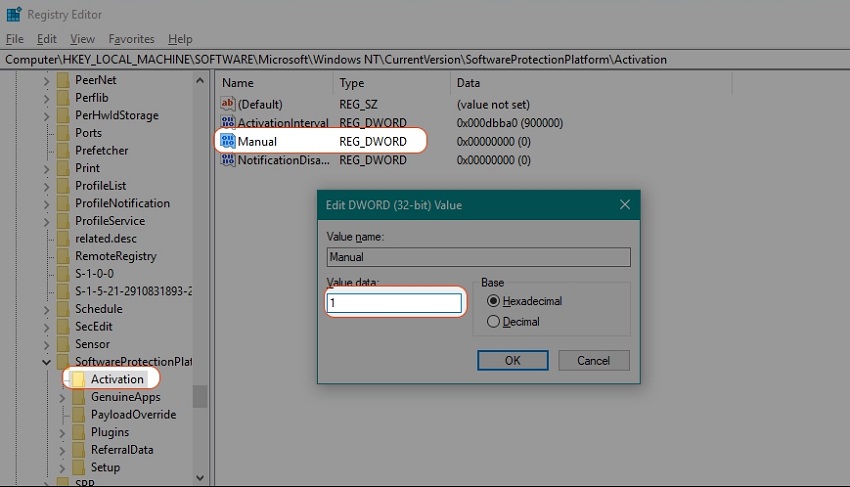Expand the PeerNet key

46,81
